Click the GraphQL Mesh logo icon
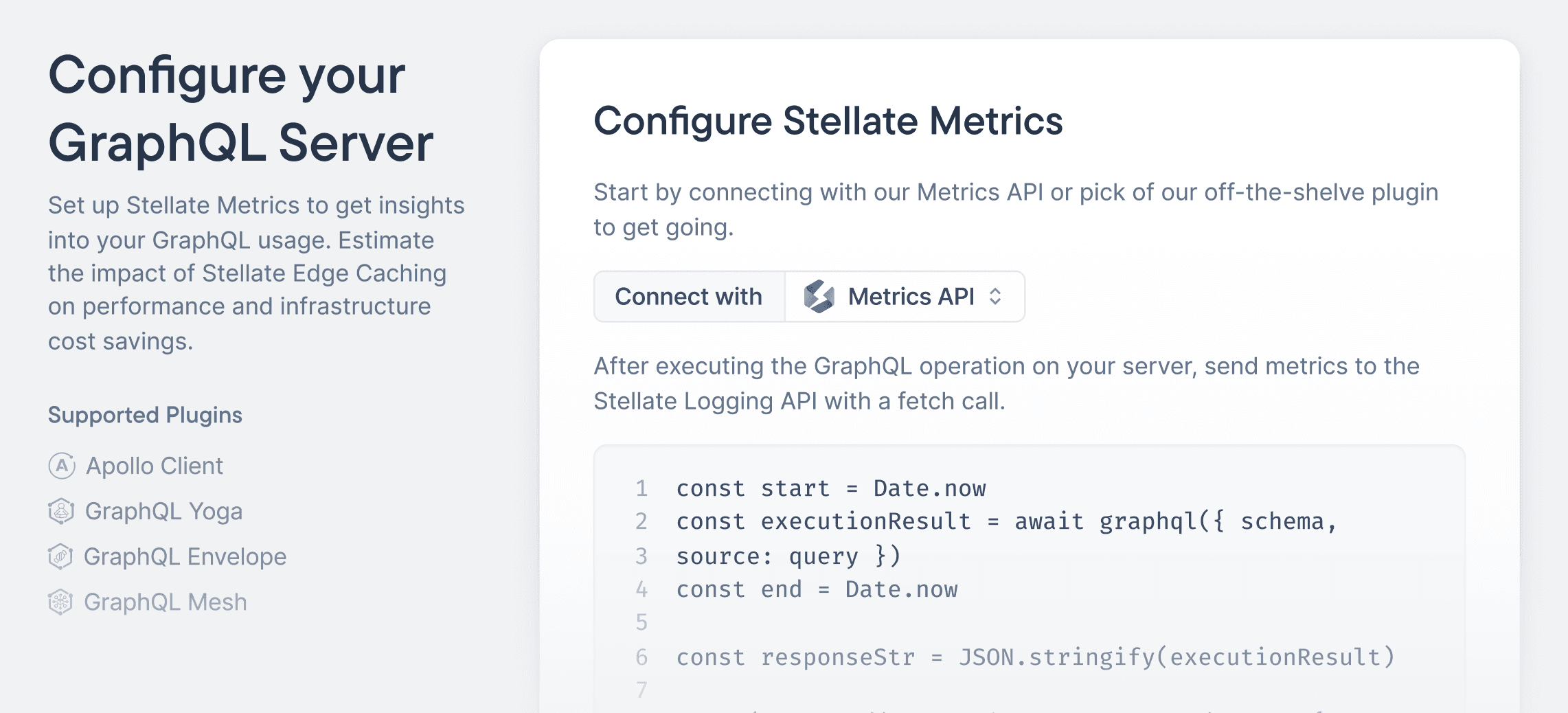Viewport: 1568px width, 713px height. point(60,602)
